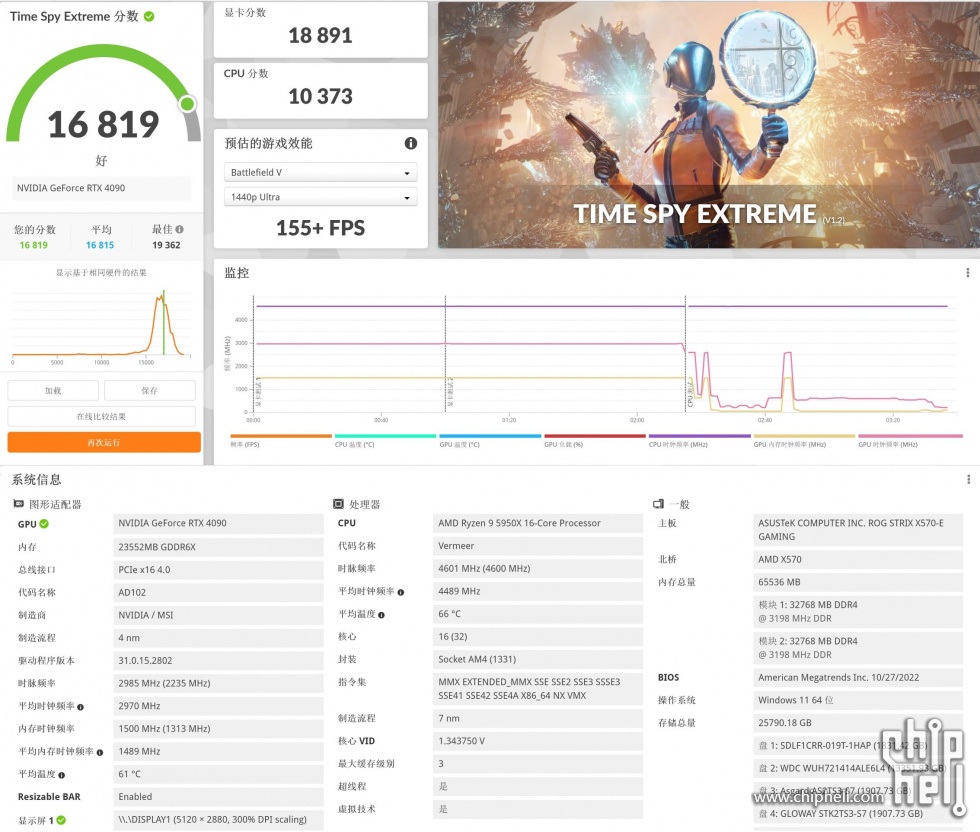980x832 pixels.
Task: Toggle the GPU 温度 (°C) chart legend
Action: coord(490,441)
